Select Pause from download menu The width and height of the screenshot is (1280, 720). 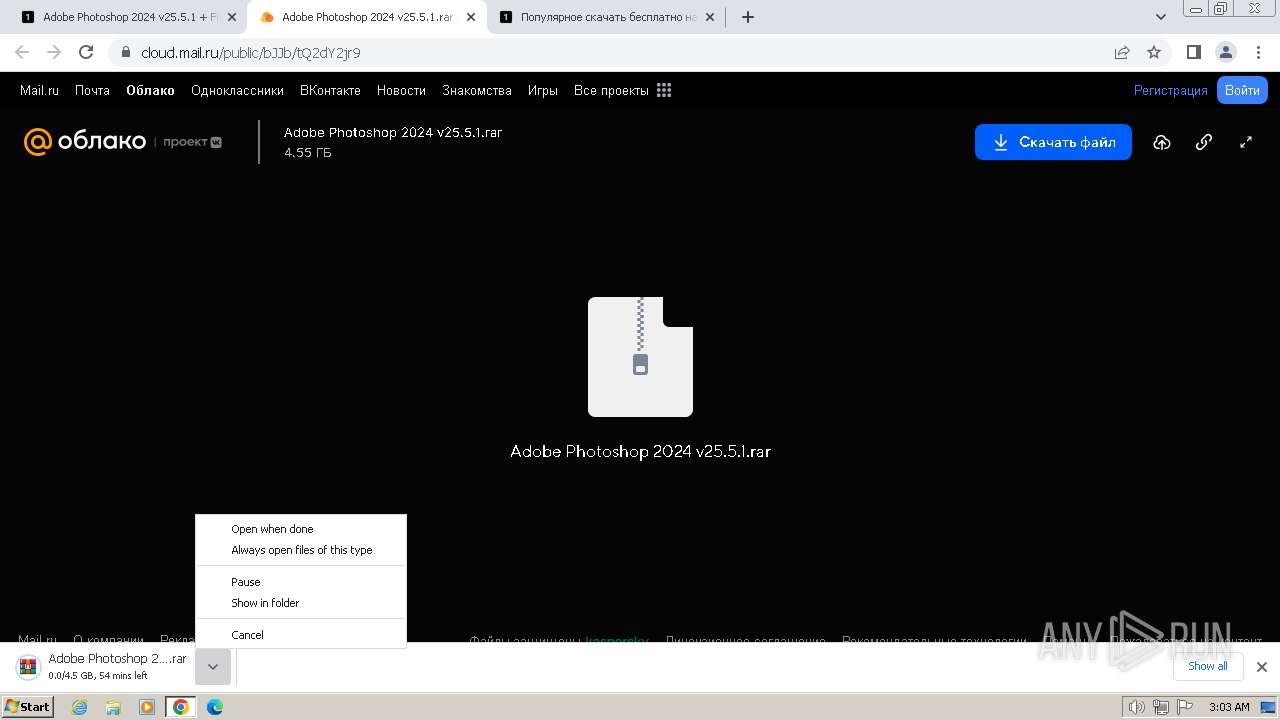tap(301, 582)
